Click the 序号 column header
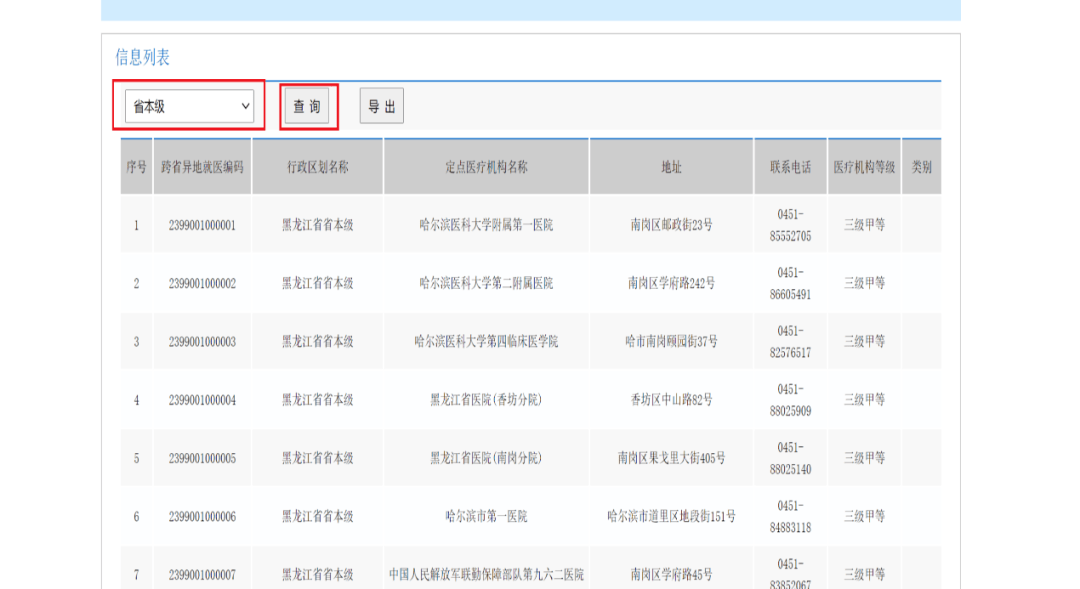The width and height of the screenshot is (1080, 589). 136,167
